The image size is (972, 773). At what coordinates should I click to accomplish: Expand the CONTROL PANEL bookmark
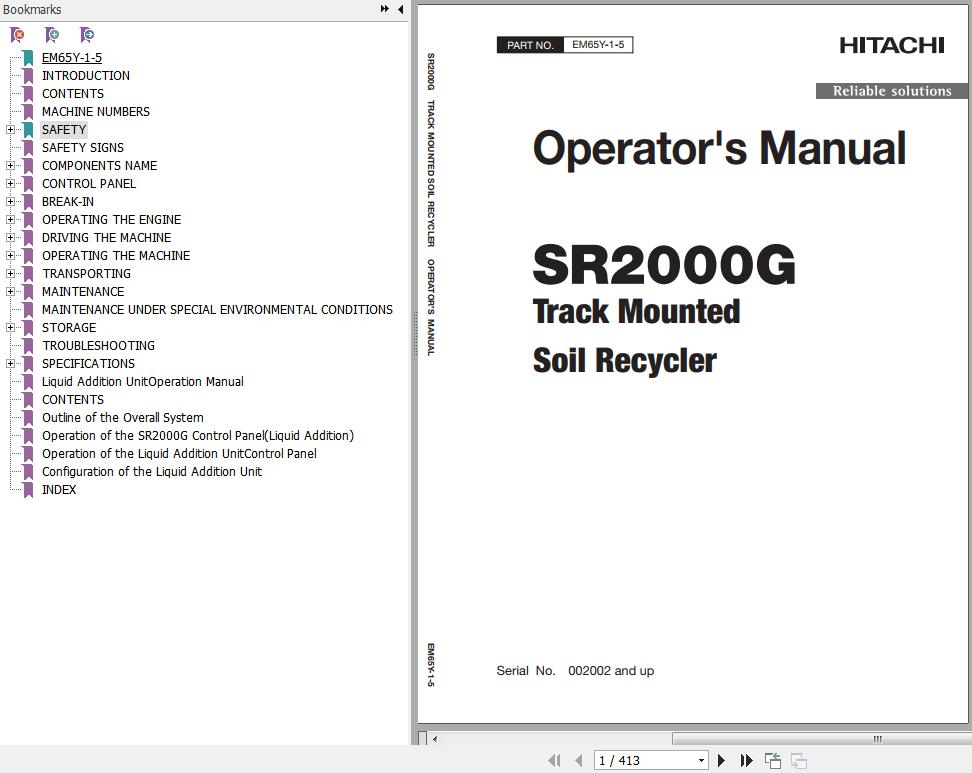pos(10,184)
